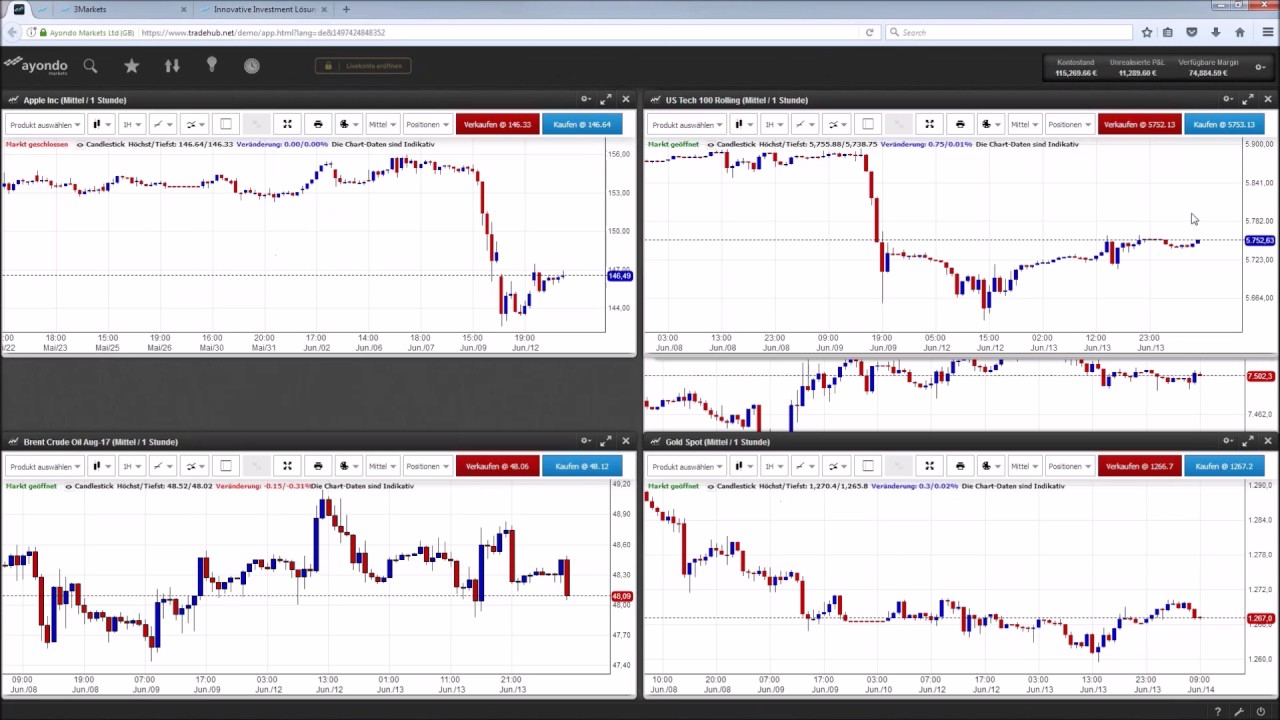Switch to the 3Markets browser tab

(125, 9)
